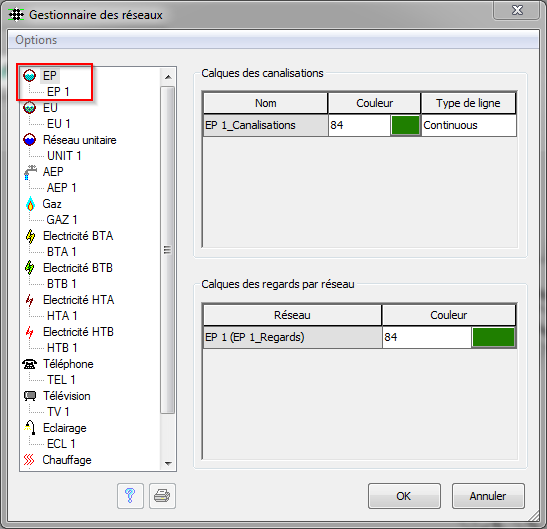Click the Gaz flame icon
This screenshot has height=529, width=547.
[x=30, y=204]
